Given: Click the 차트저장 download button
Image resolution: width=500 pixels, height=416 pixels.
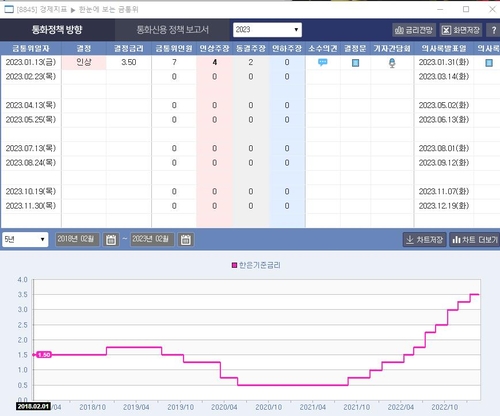Looking at the screenshot, I should pos(424,239).
